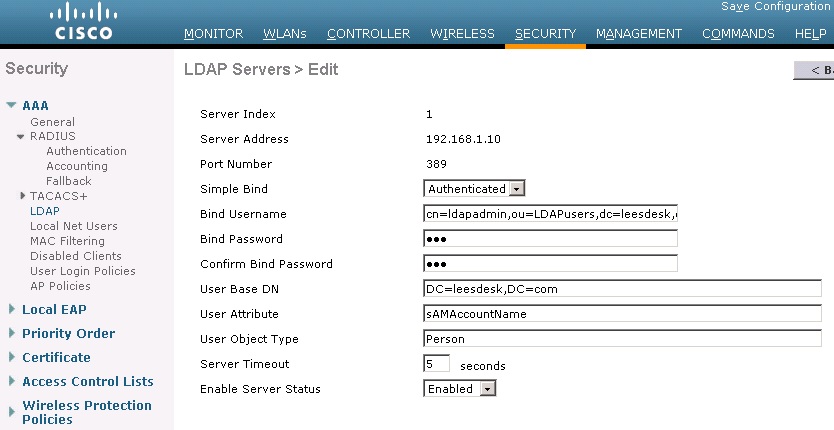Click the Server Timeout seconds field

click(437, 363)
